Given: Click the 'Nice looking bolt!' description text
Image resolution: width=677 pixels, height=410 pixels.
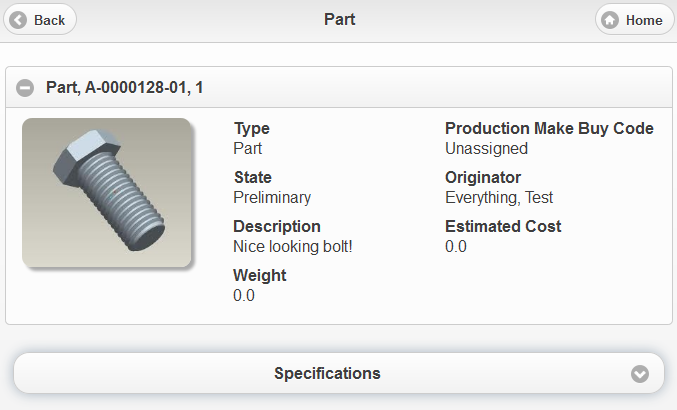Looking at the screenshot, I should click(290, 246).
